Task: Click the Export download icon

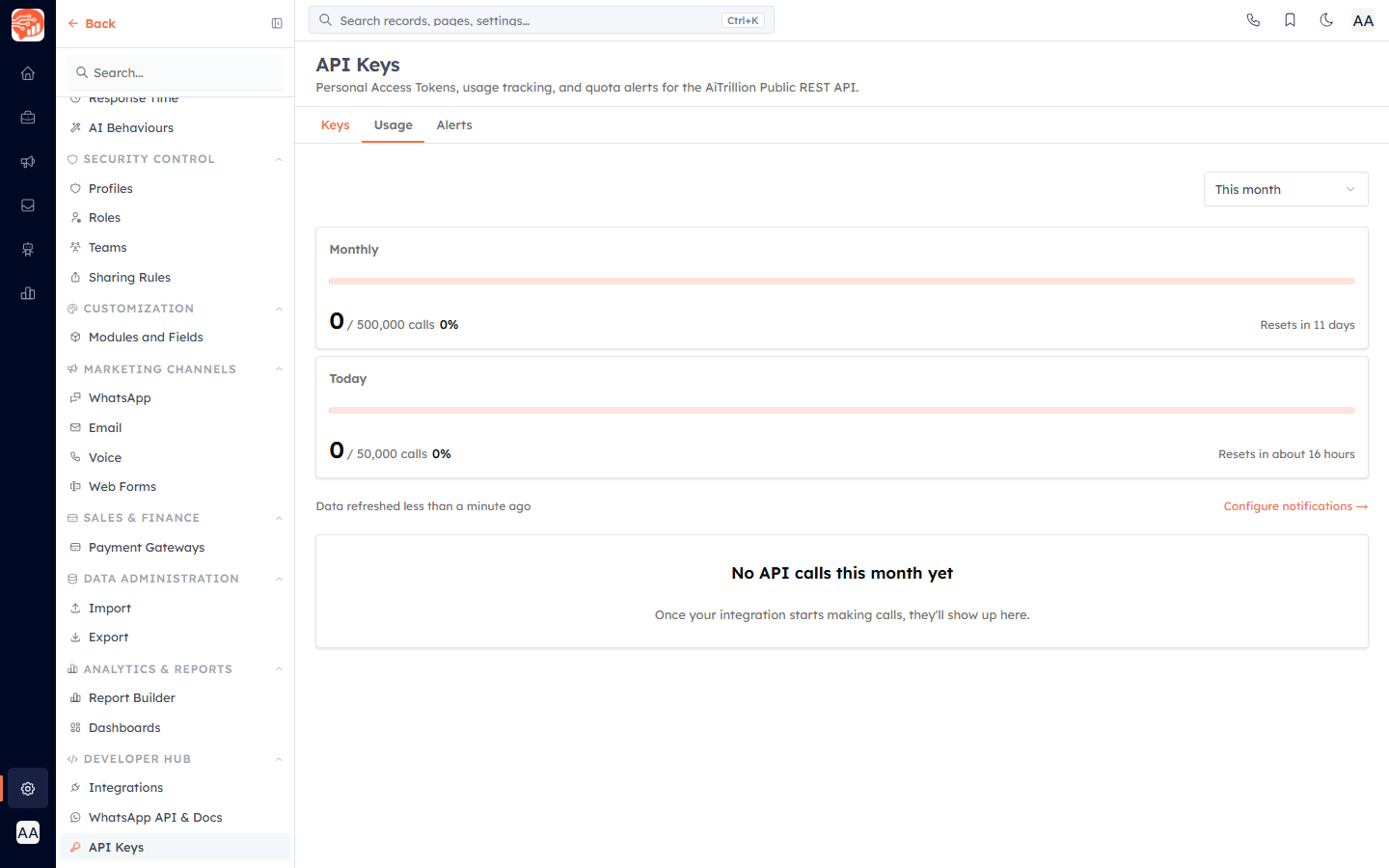Action: click(x=75, y=637)
